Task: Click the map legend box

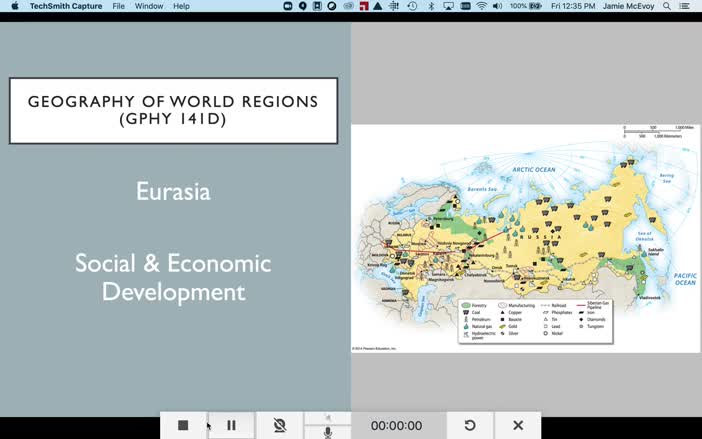Action: pyautogui.click(x=535, y=321)
